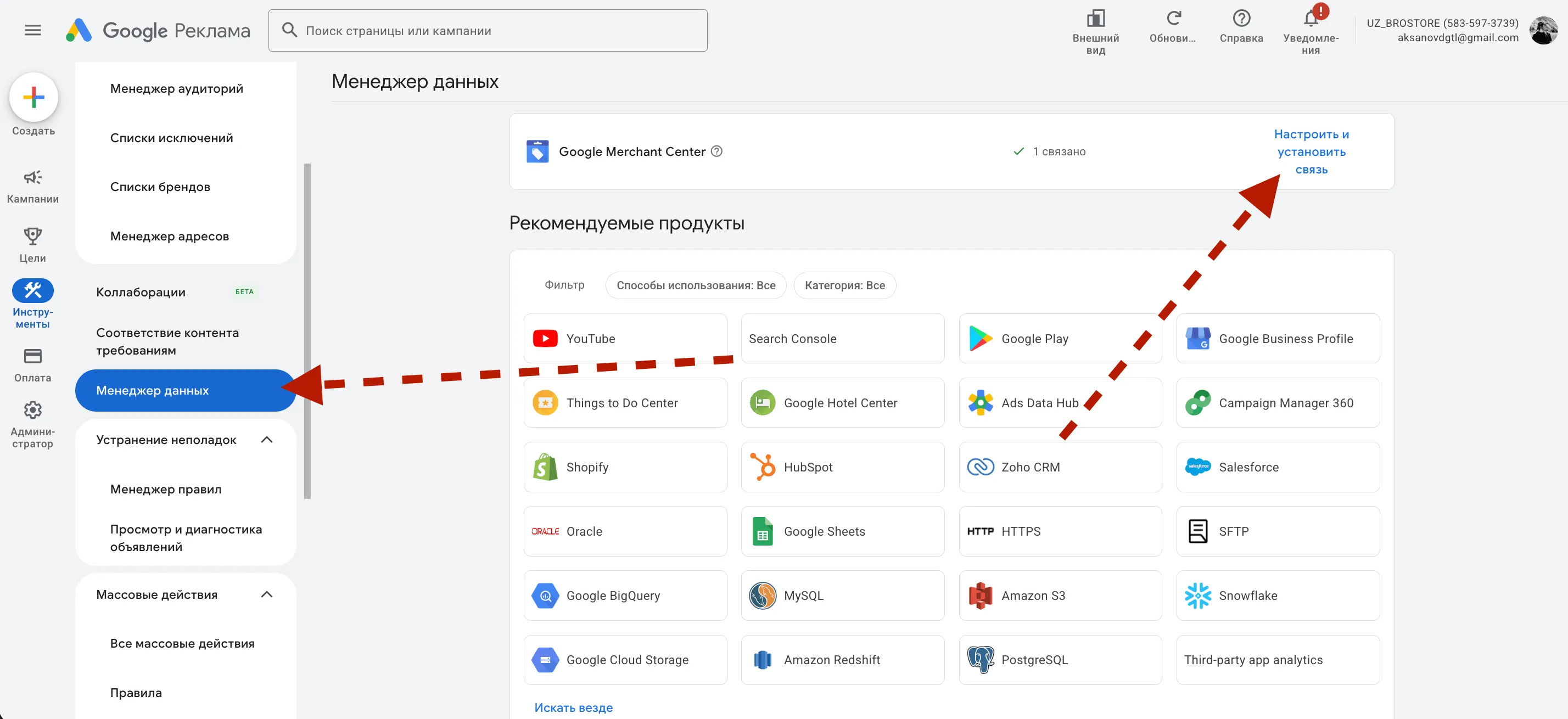Select the YouTube product card
Viewport: 1568px width, 719px height.
click(625, 339)
